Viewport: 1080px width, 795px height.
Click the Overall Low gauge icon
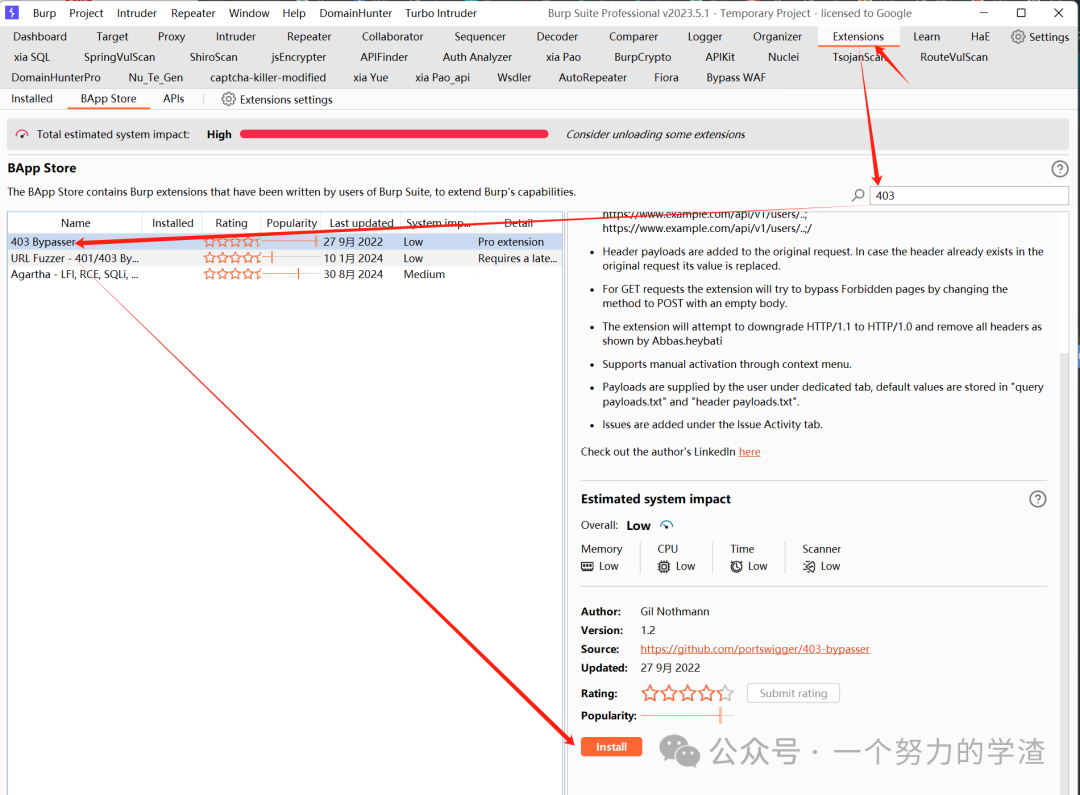[666, 525]
